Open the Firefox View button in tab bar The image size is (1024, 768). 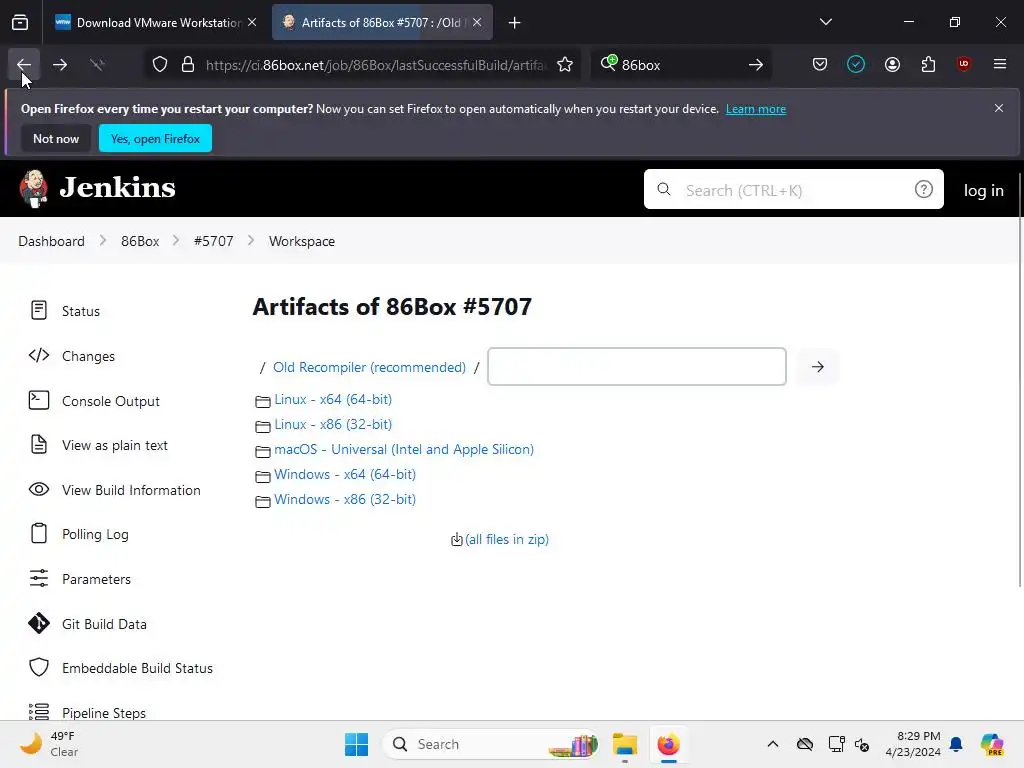pyautogui.click(x=20, y=23)
